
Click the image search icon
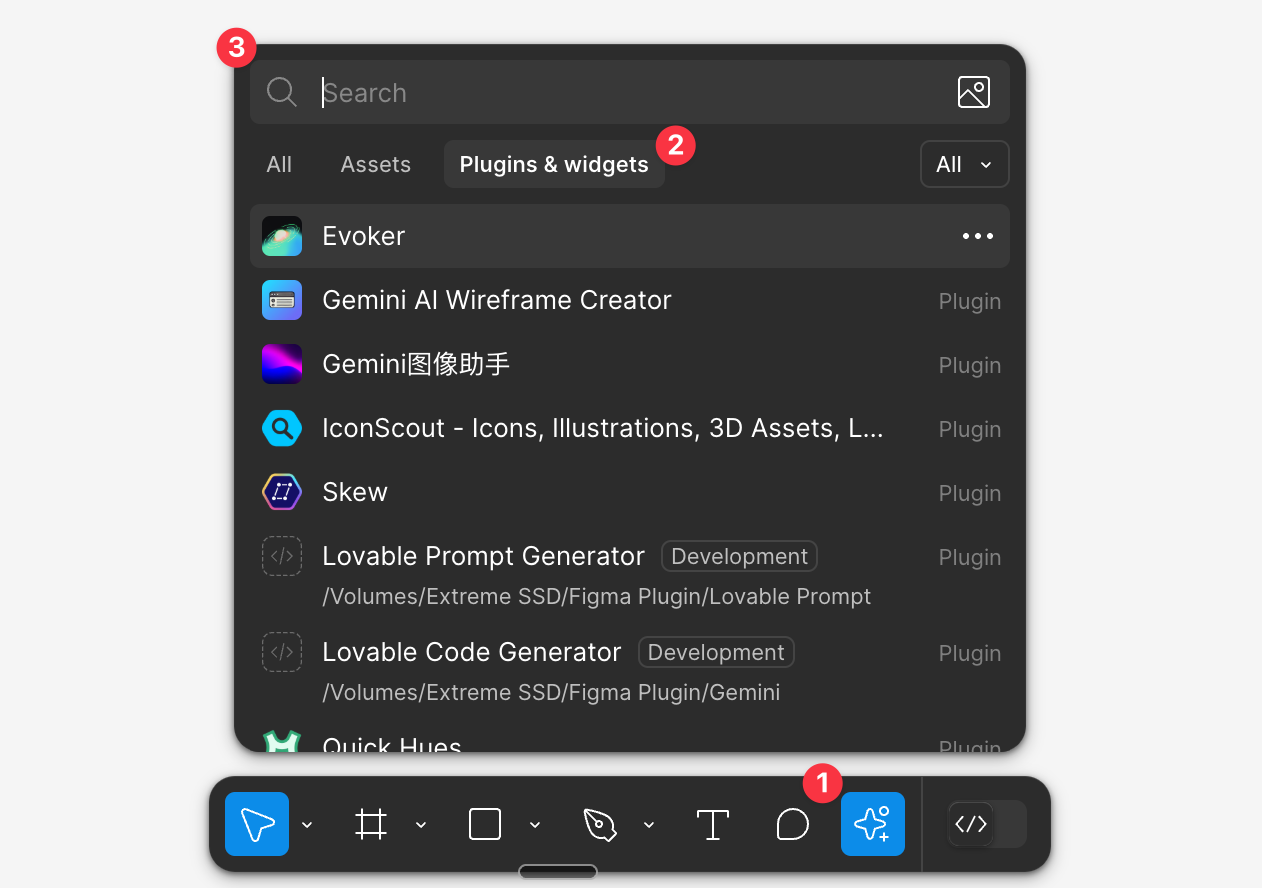(974, 92)
